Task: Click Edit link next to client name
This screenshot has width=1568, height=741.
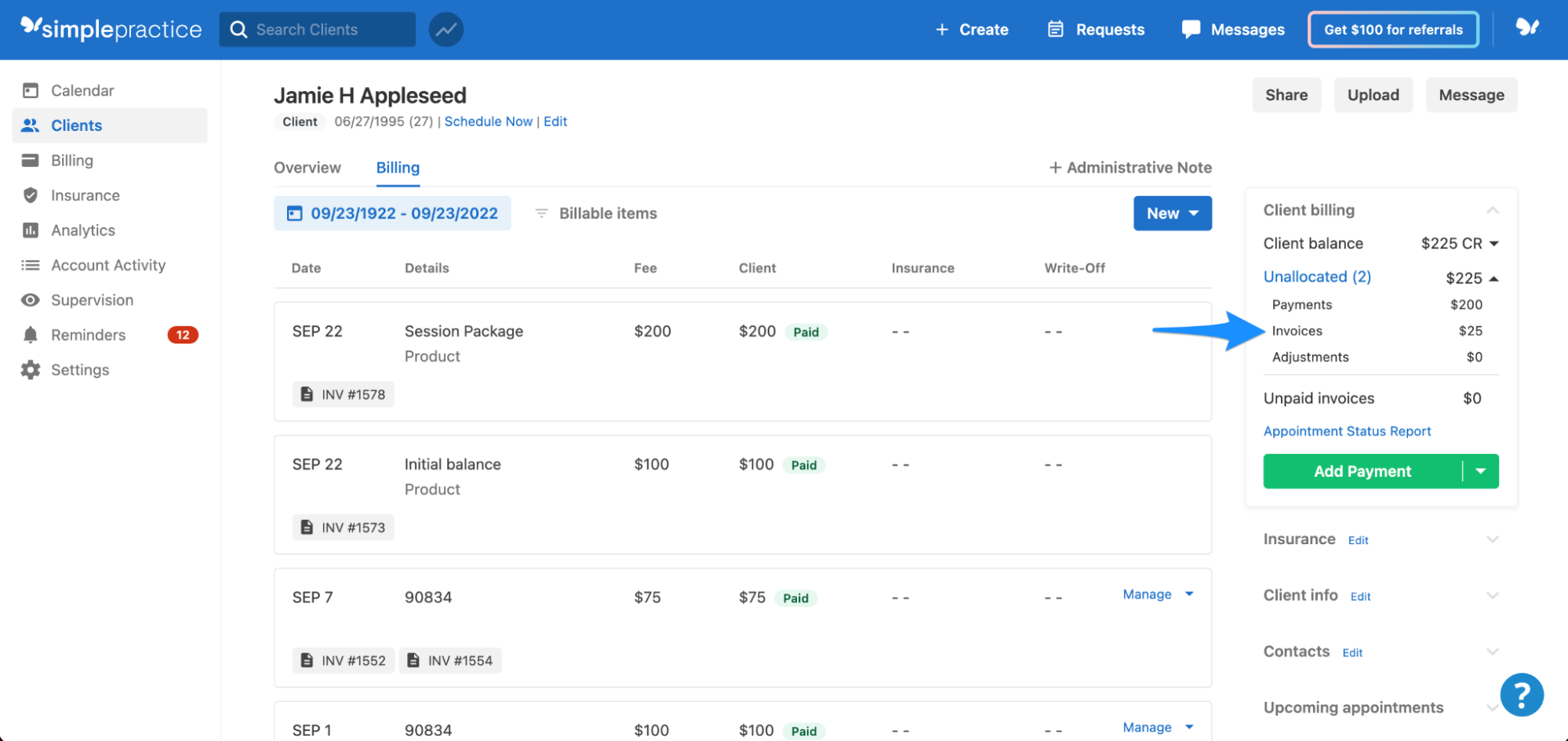Action: [x=555, y=122]
